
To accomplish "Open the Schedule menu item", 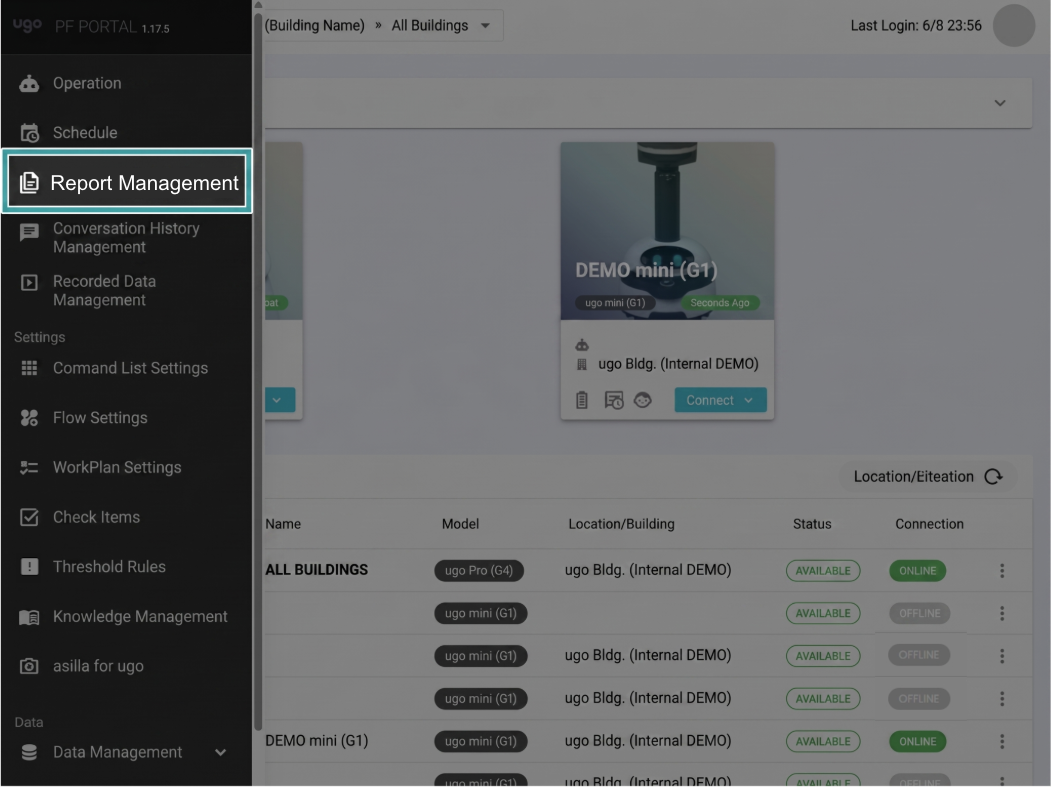I will [126, 133].
